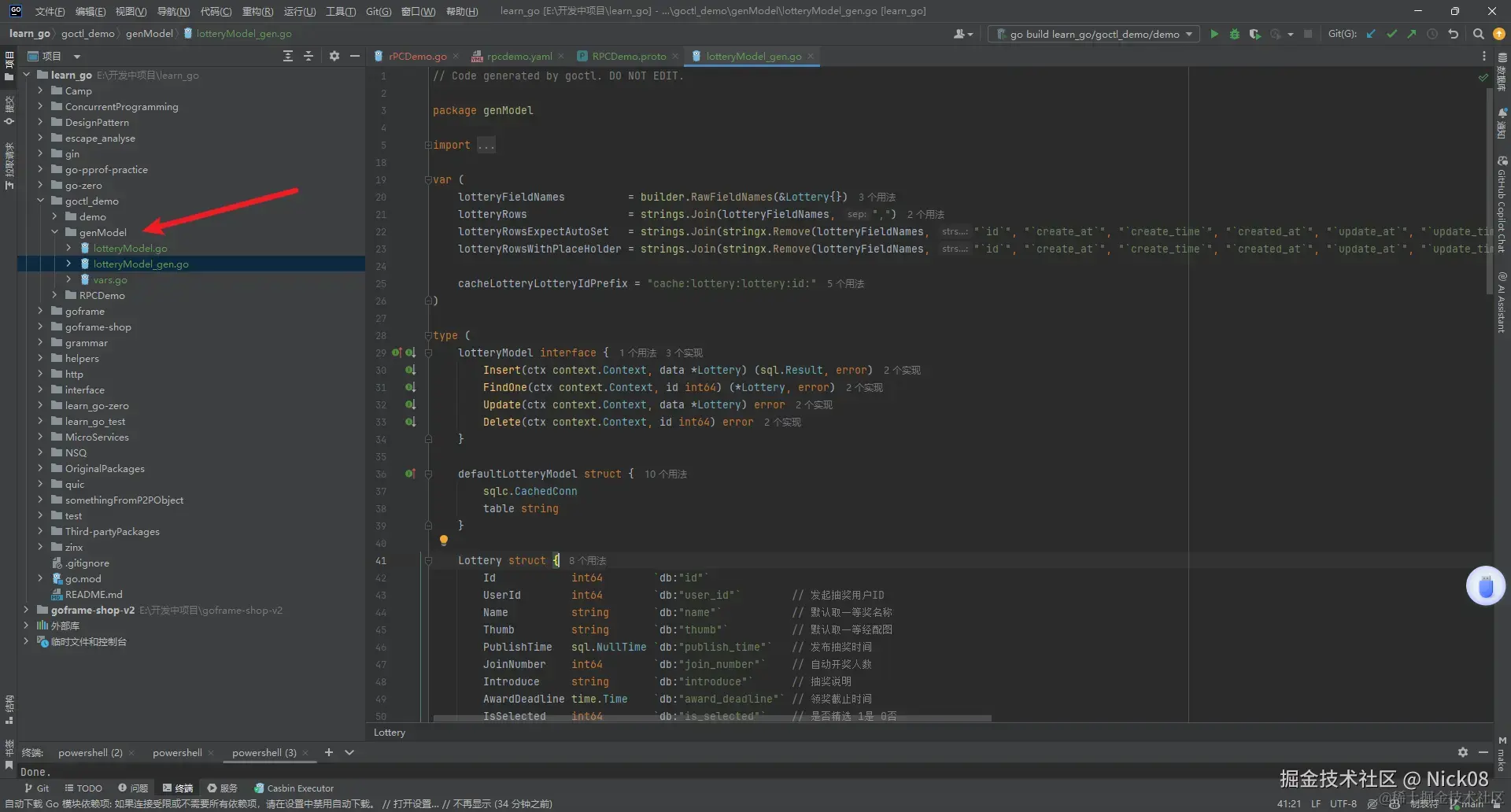Open the Casbin Executor panel
1511x812 pixels.
pyautogui.click(x=294, y=788)
